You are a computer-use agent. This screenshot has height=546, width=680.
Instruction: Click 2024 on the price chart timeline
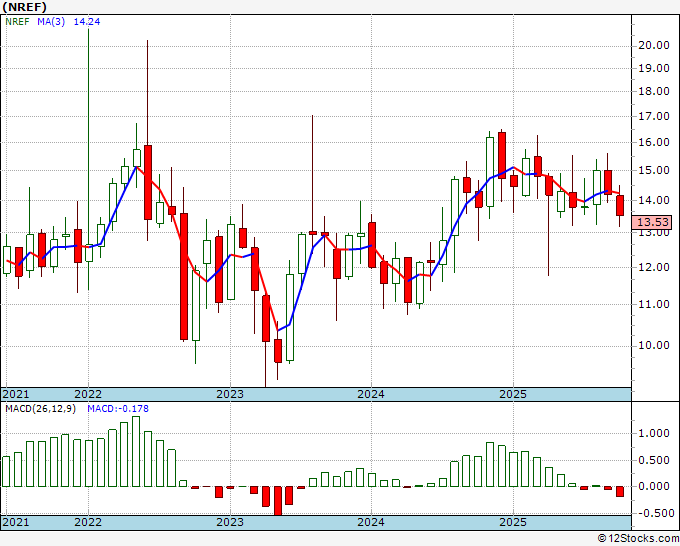pos(371,394)
